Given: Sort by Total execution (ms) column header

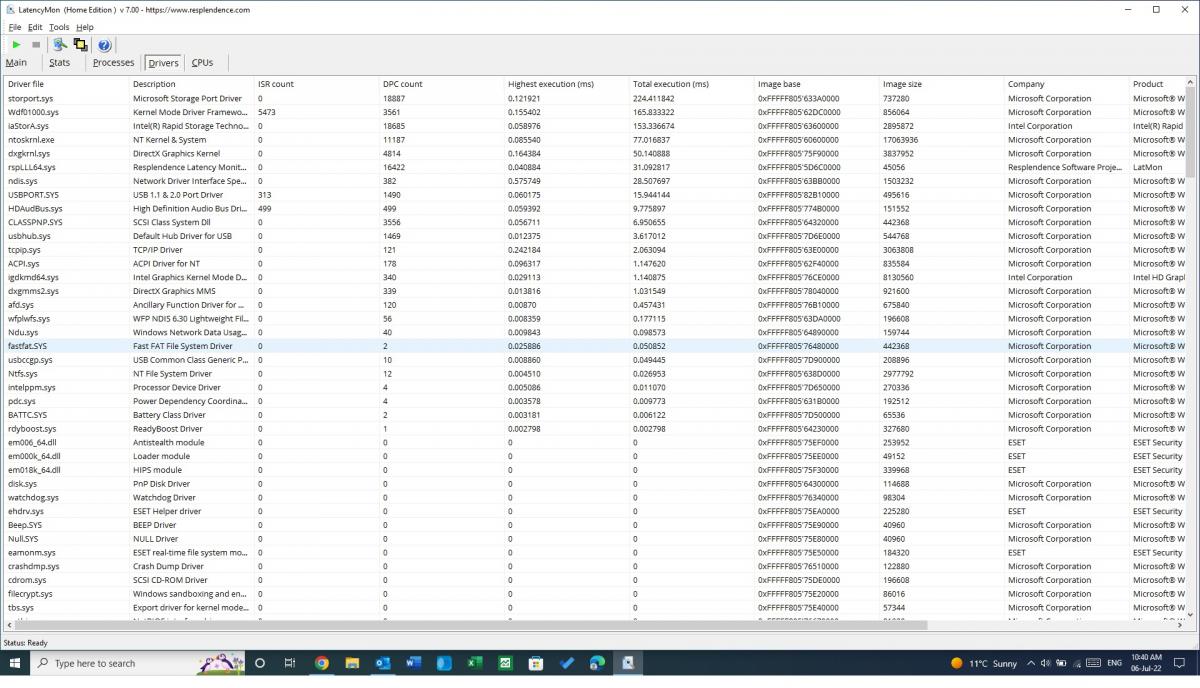Looking at the screenshot, I should (691, 84).
